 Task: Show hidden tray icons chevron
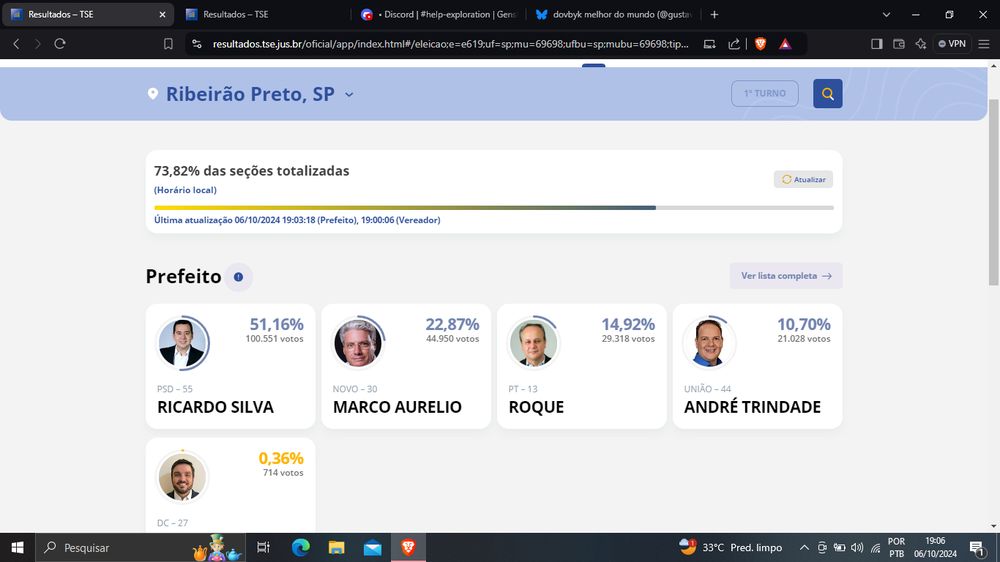tap(804, 547)
